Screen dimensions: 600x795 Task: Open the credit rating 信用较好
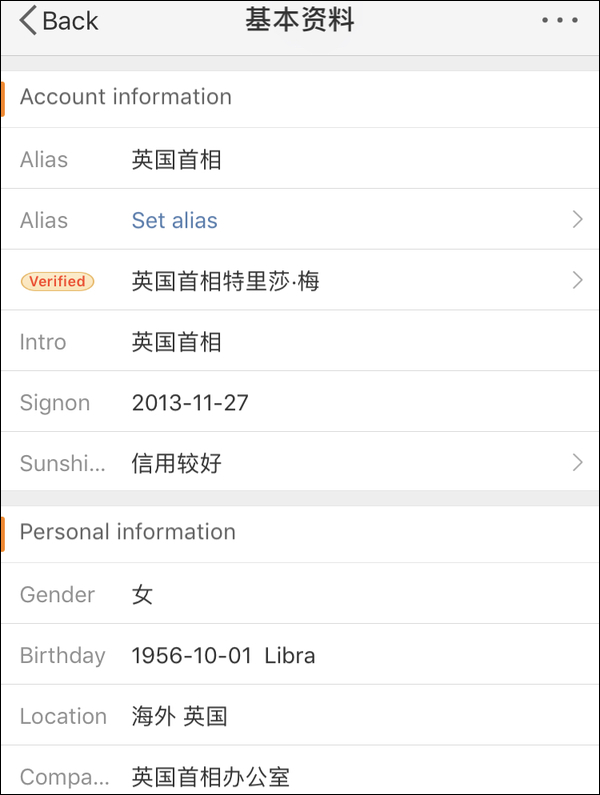coord(177,463)
